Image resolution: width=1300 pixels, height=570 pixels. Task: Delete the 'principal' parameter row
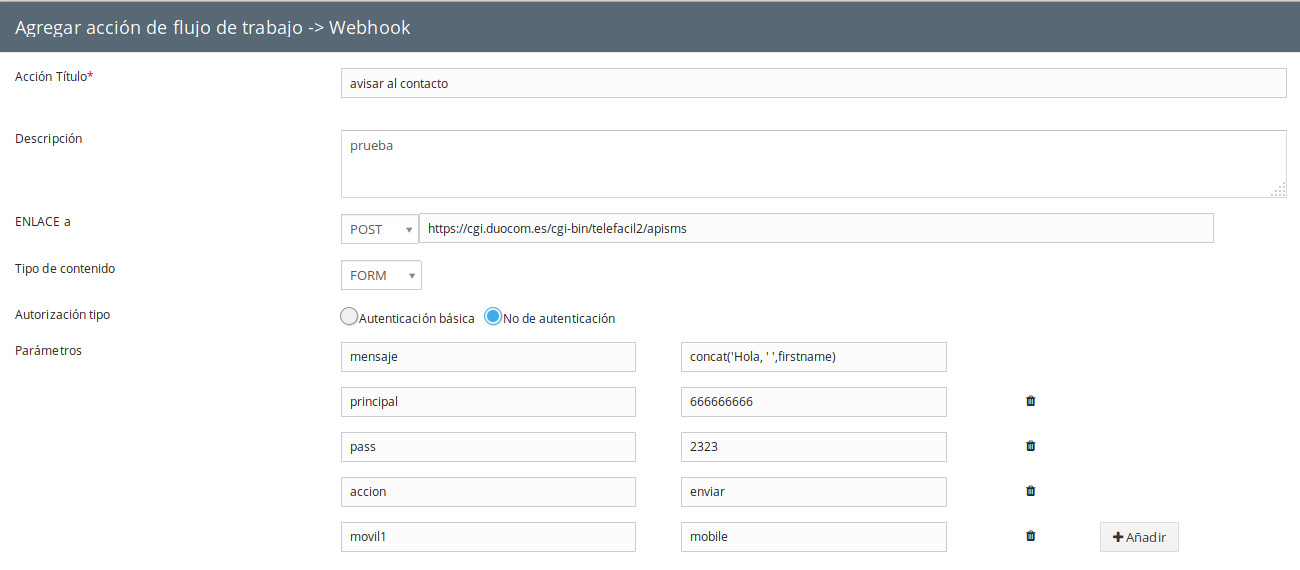pos(1030,401)
